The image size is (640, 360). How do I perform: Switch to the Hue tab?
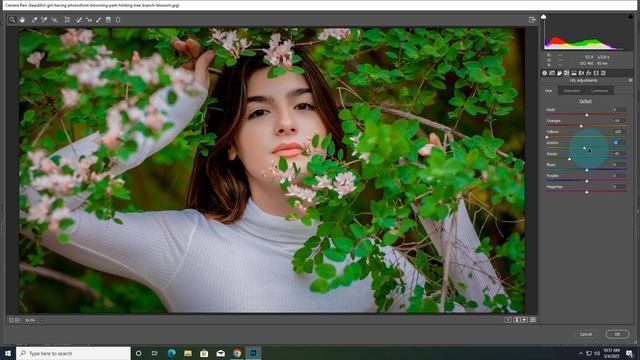[549, 91]
